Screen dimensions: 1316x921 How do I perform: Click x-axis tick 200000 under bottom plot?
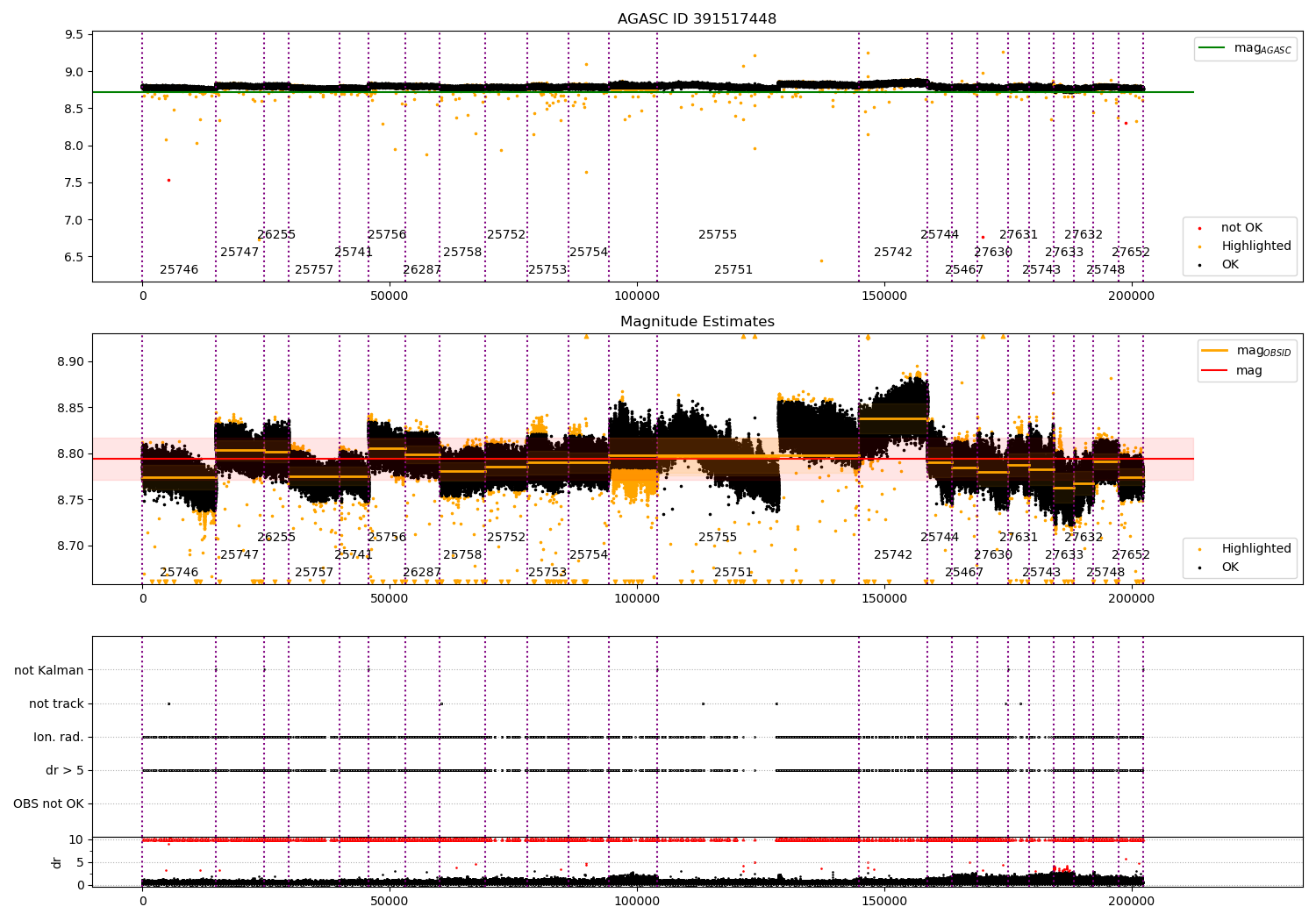(1131, 902)
